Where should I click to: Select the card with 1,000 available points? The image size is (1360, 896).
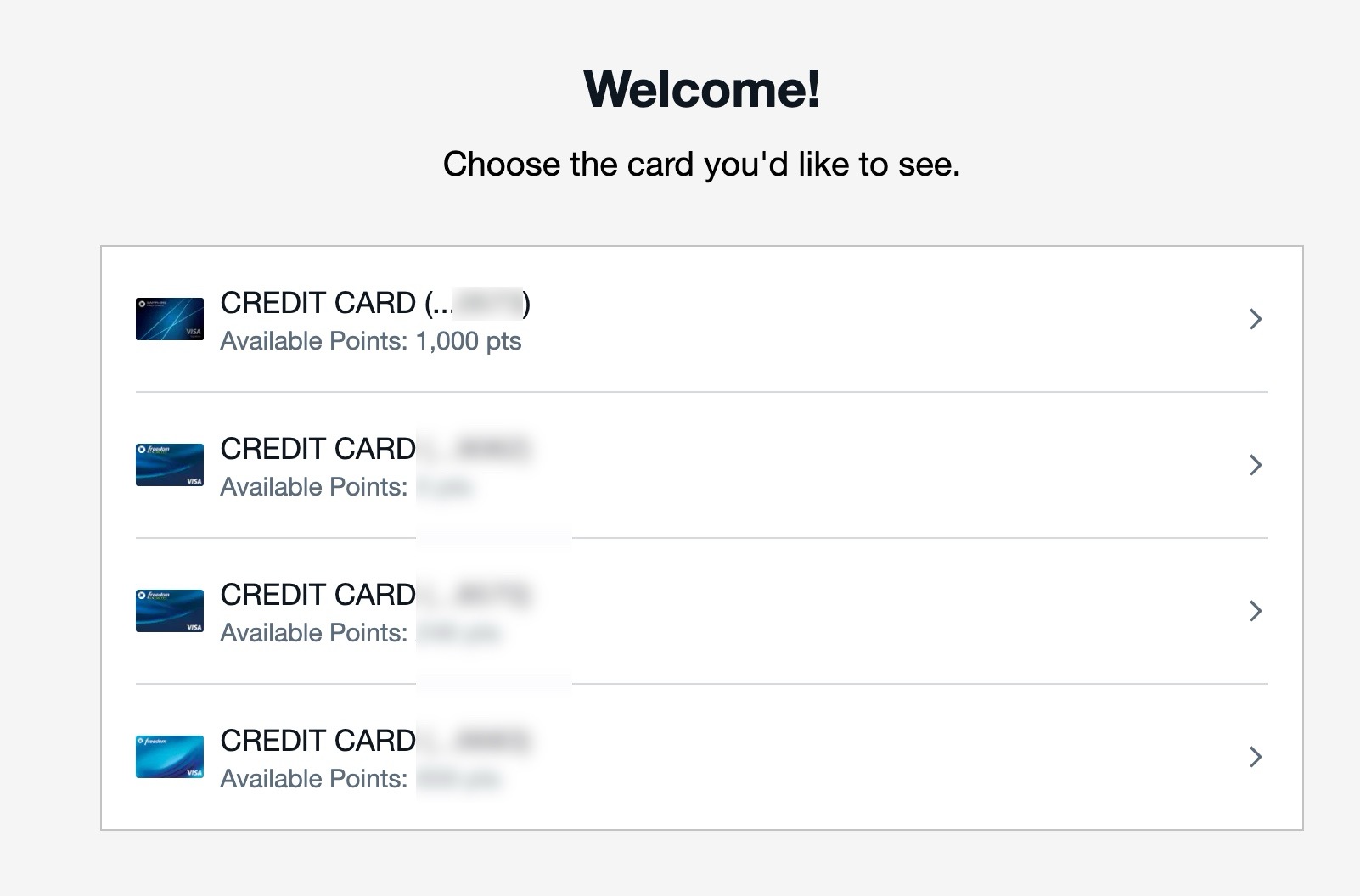594,321
